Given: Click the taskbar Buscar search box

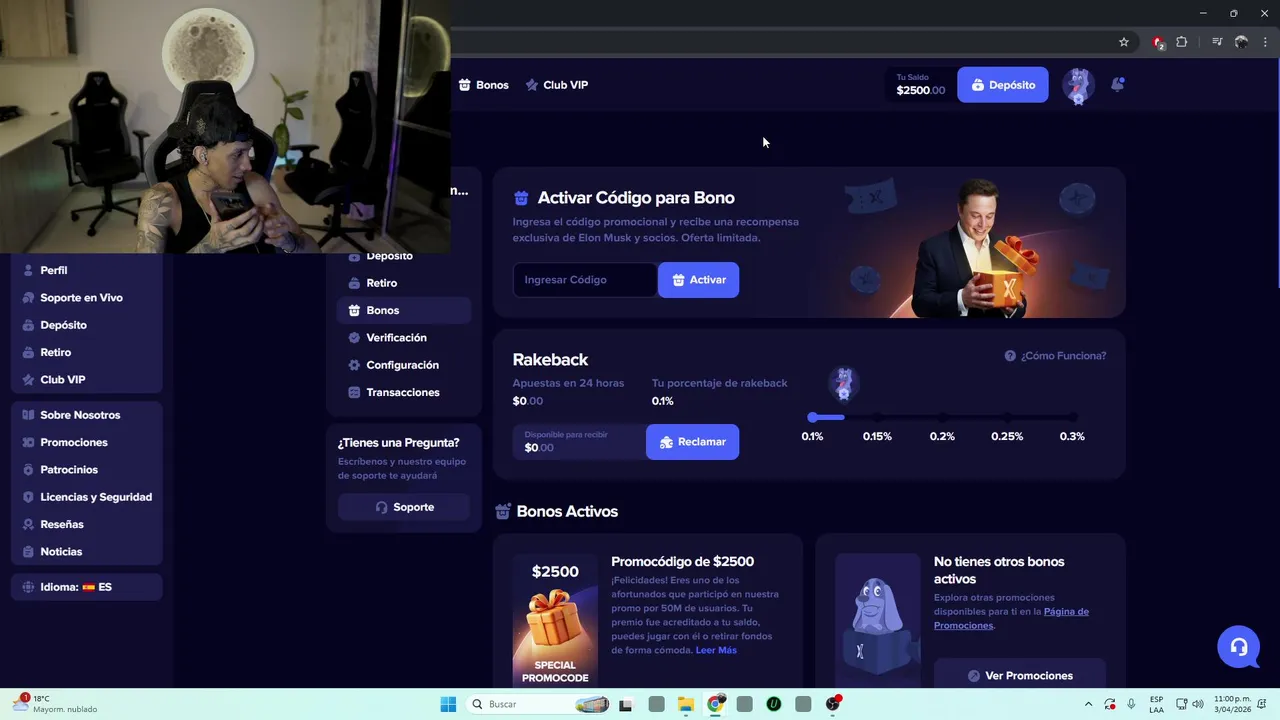Looking at the screenshot, I should point(538,704).
